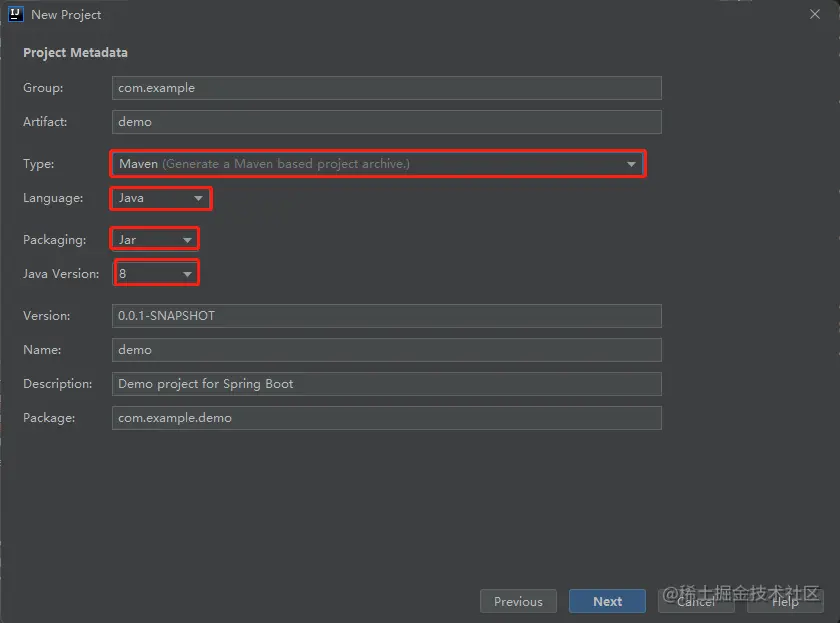Image resolution: width=840 pixels, height=623 pixels.
Task: Open the Packaging dropdown showing Jar
Action: [155, 239]
